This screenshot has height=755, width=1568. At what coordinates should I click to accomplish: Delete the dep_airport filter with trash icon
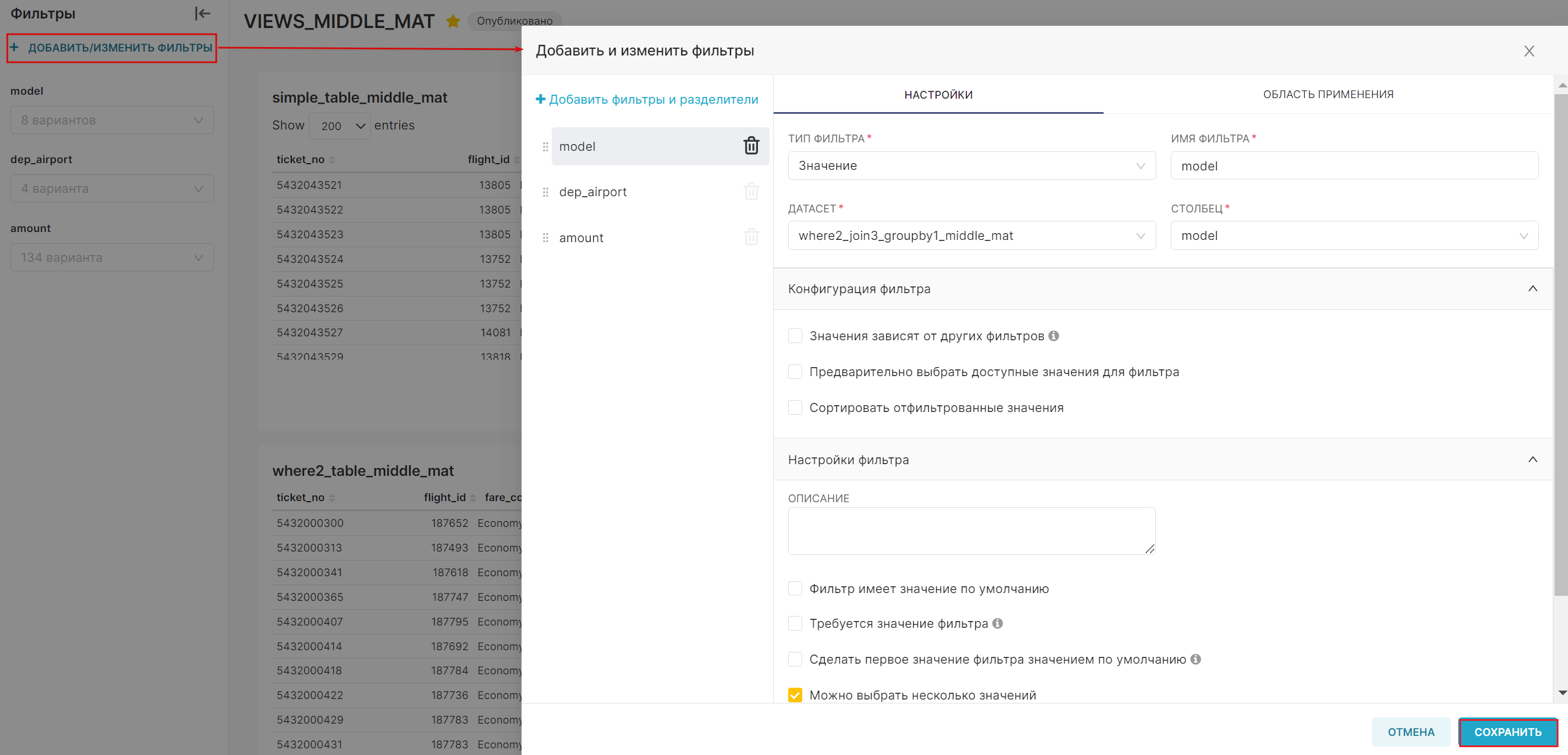coord(751,191)
